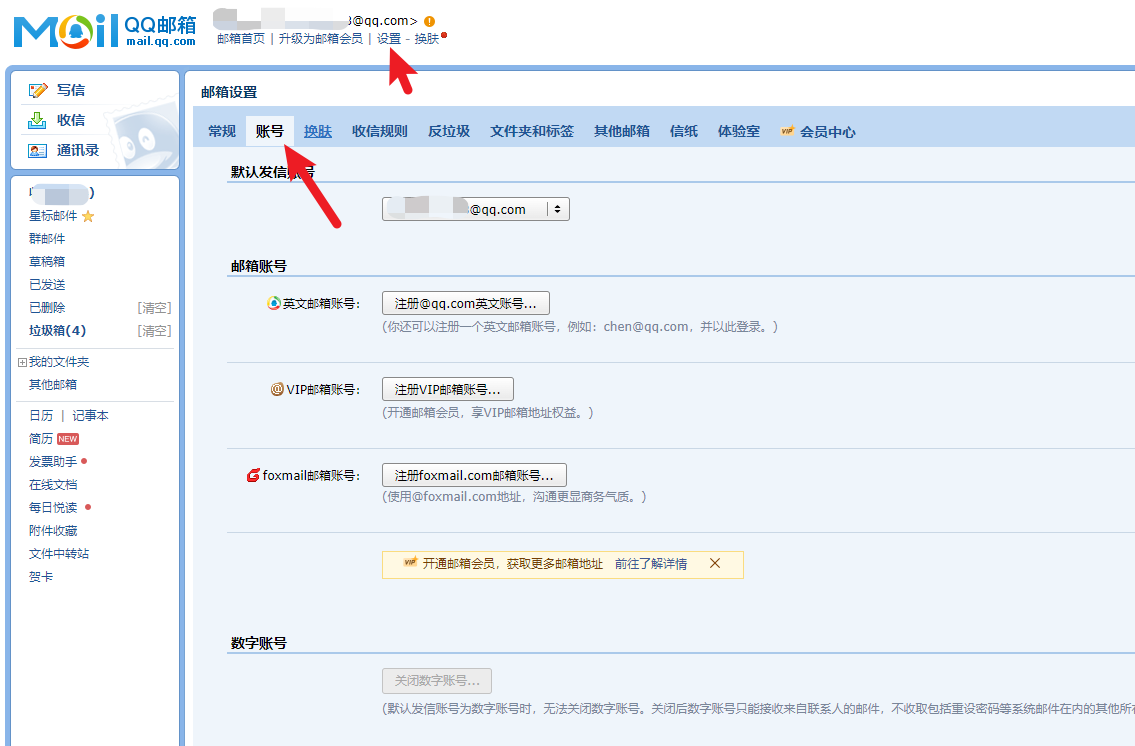Open the 星标邮件 folder
The height and width of the screenshot is (746, 1135).
point(53,216)
